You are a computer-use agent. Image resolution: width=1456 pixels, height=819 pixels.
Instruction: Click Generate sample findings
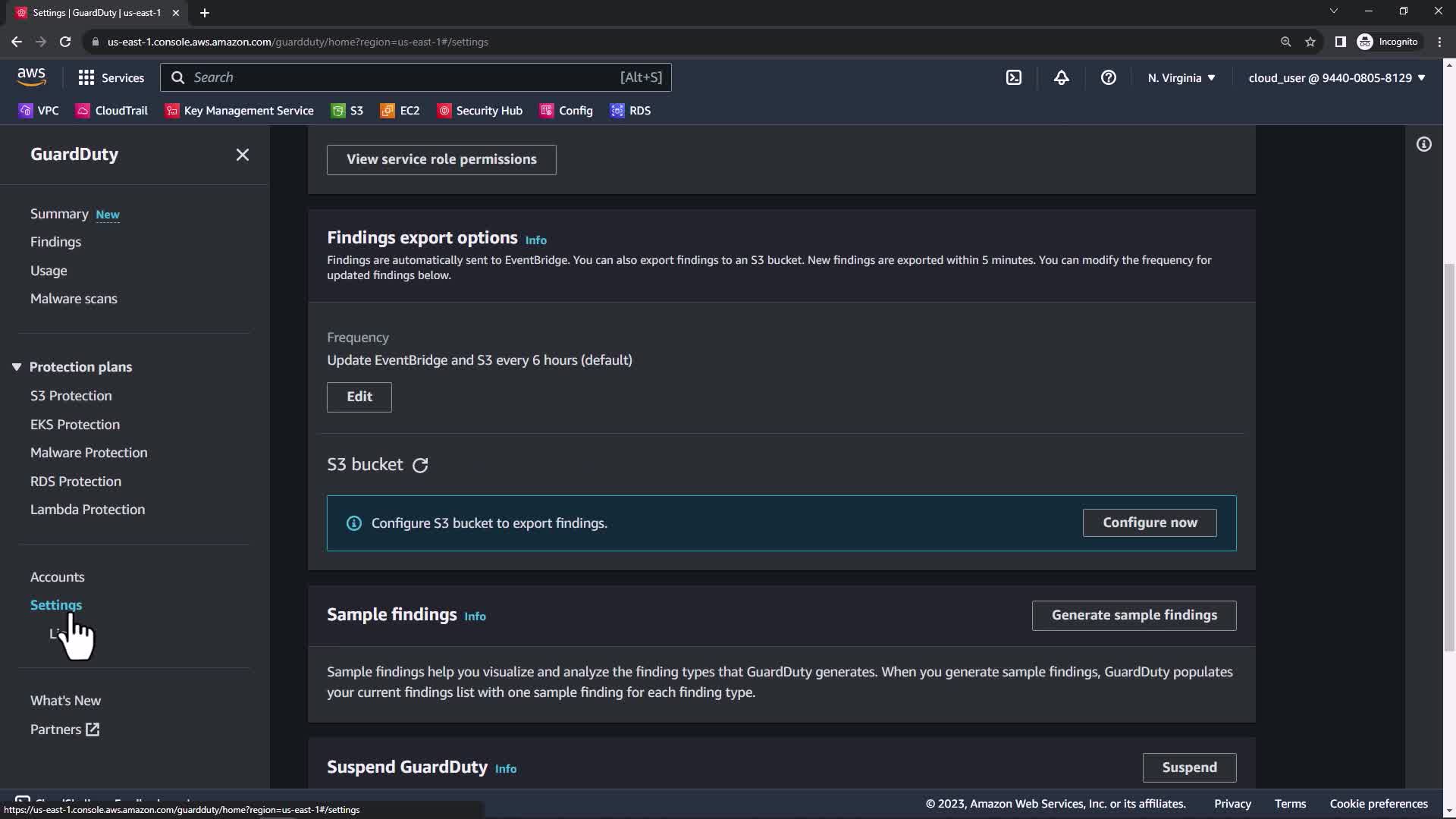(x=1134, y=615)
